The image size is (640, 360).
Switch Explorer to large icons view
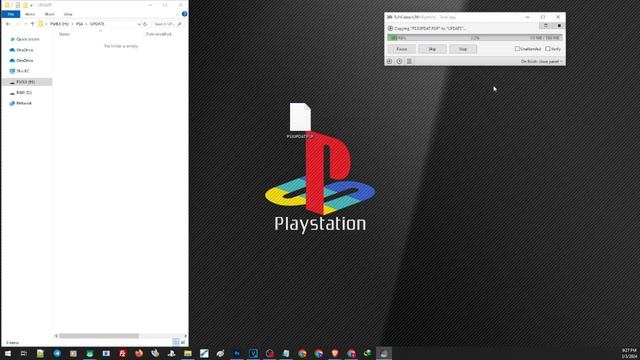pyautogui.click(x=183, y=342)
